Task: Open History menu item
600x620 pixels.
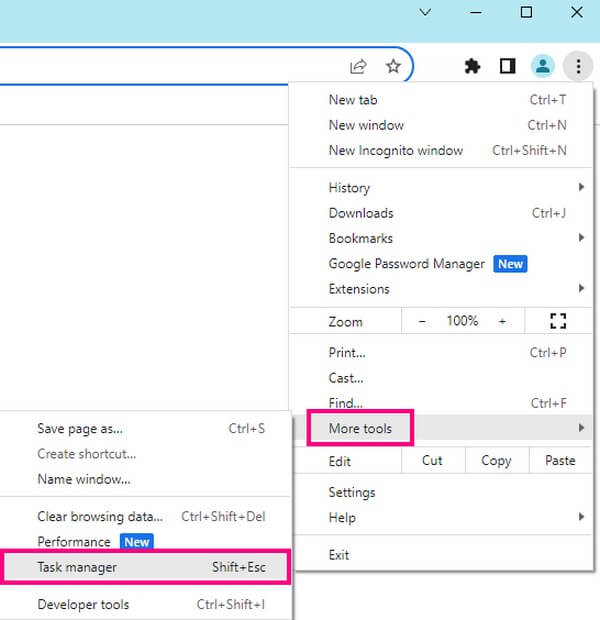Action: click(441, 187)
